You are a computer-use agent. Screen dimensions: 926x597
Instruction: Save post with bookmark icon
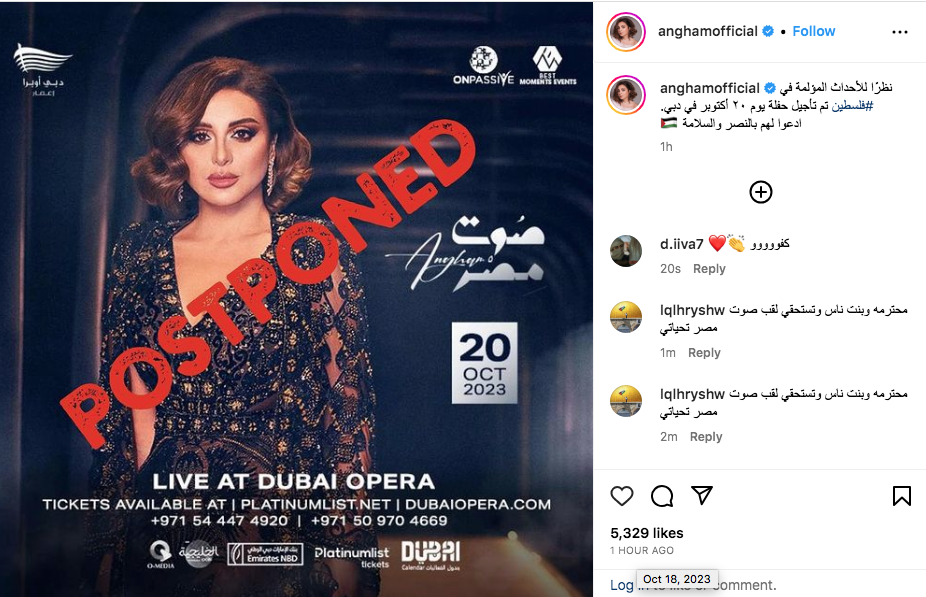902,496
